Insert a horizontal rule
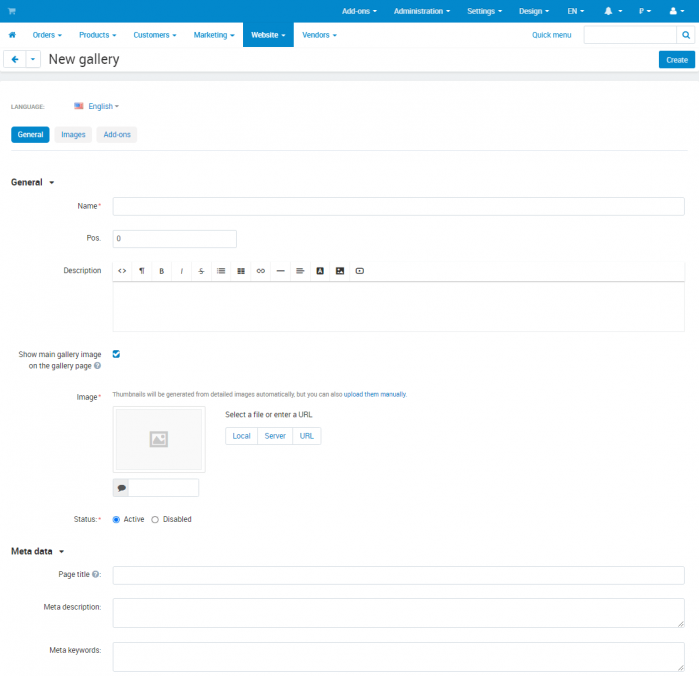 280,271
